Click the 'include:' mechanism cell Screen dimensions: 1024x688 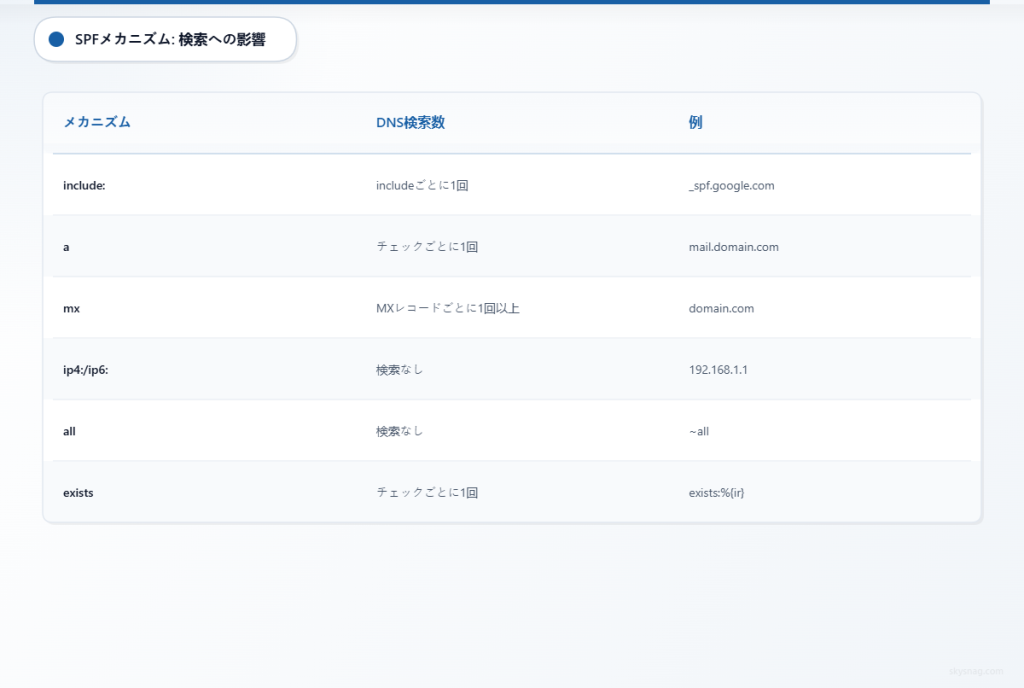coord(84,185)
